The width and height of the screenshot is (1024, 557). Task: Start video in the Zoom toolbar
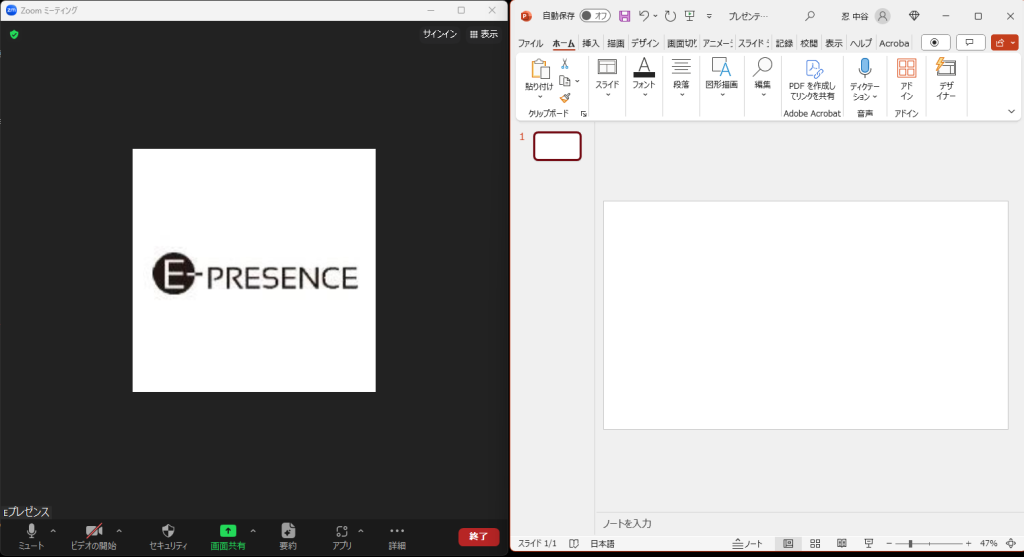point(93,537)
